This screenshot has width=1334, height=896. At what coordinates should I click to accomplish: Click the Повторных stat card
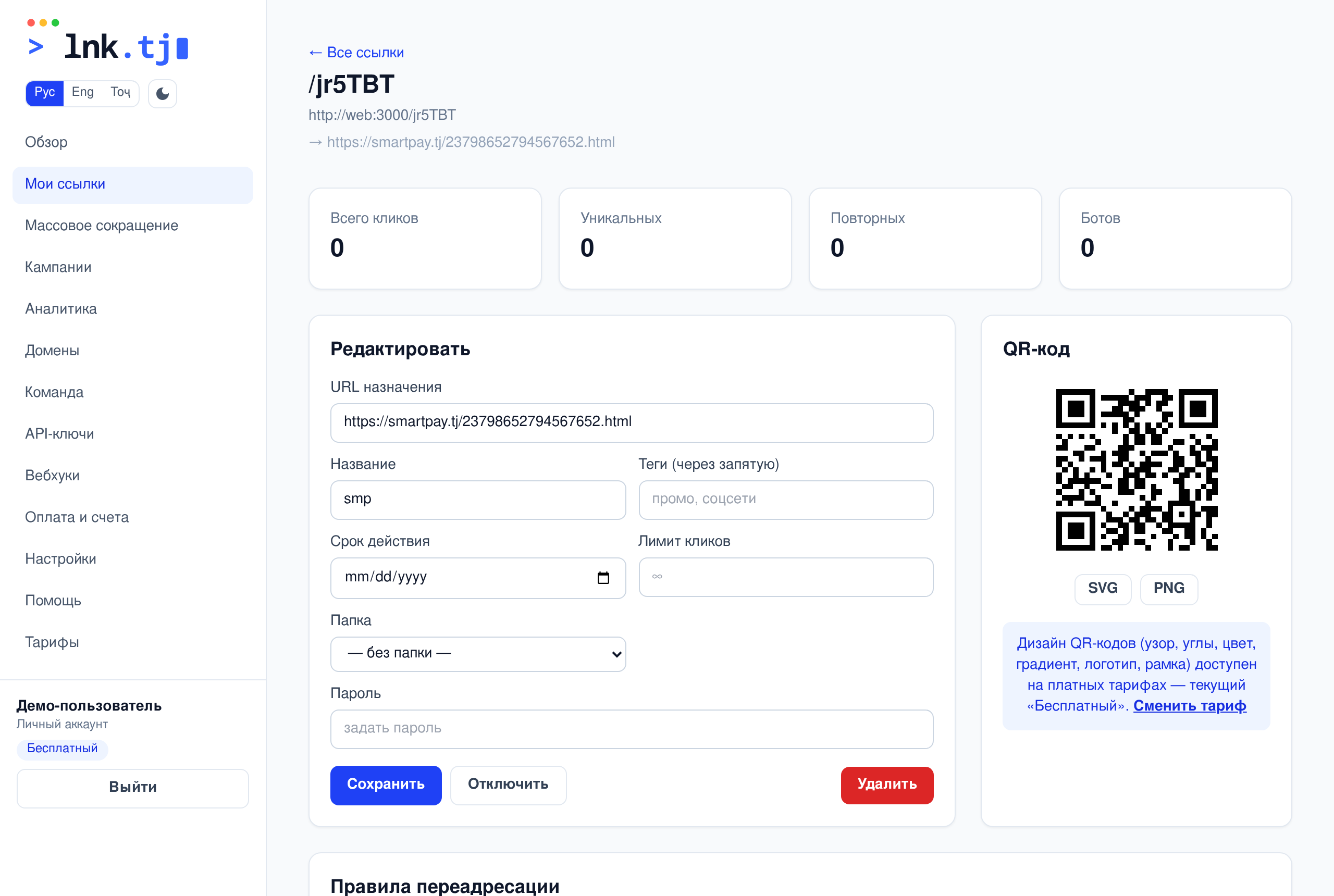925,239
